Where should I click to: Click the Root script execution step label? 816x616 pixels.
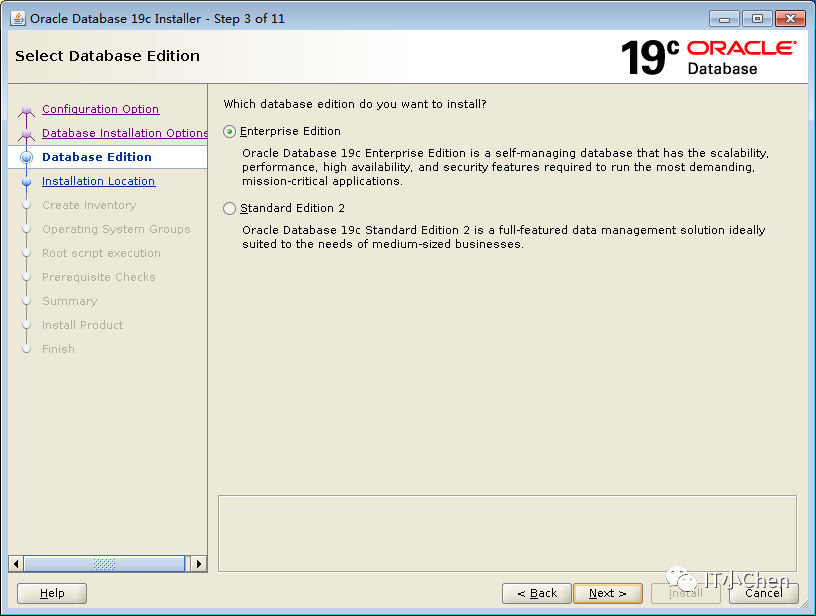[x=101, y=253]
